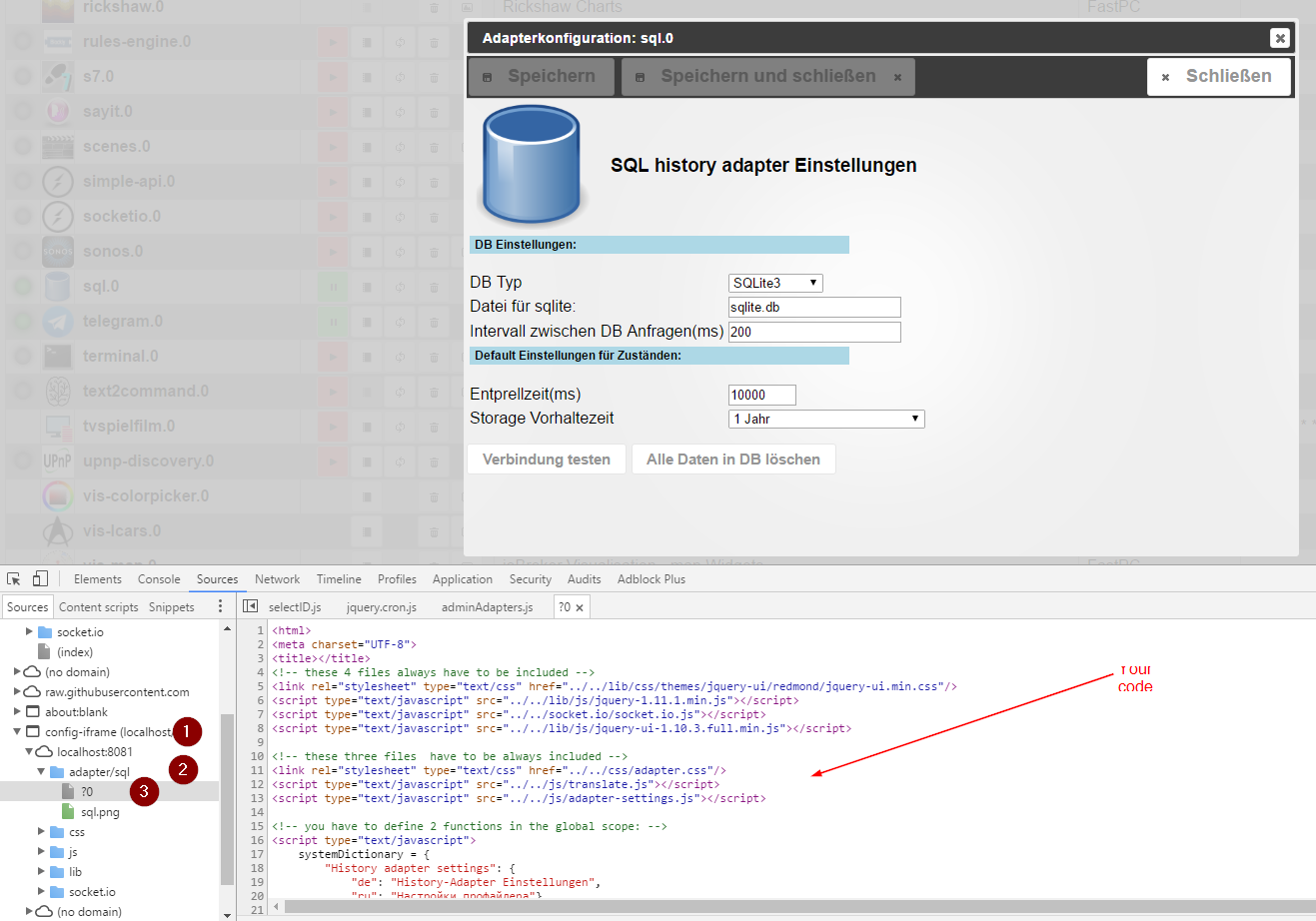
Task: Focus the Datei für sqlite field
Action: (x=814, y=307)
